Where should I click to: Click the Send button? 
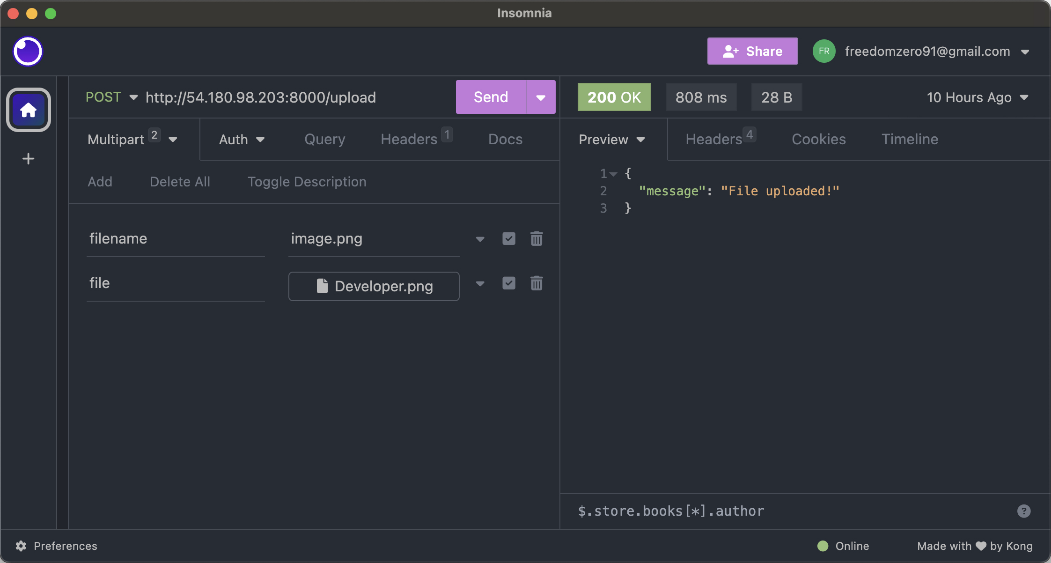click(491, 97)
